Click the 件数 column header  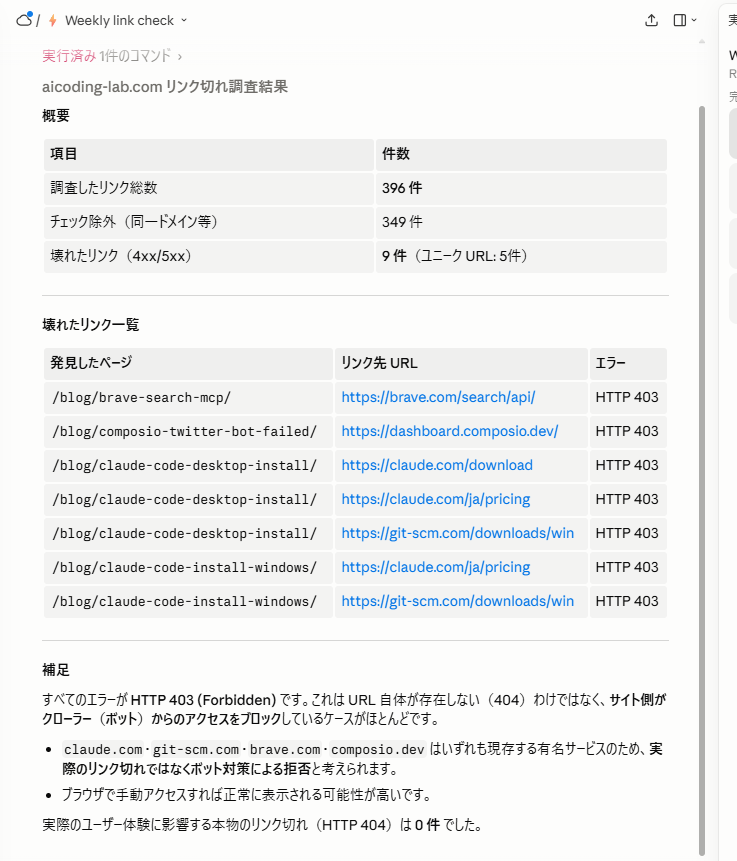521,154
